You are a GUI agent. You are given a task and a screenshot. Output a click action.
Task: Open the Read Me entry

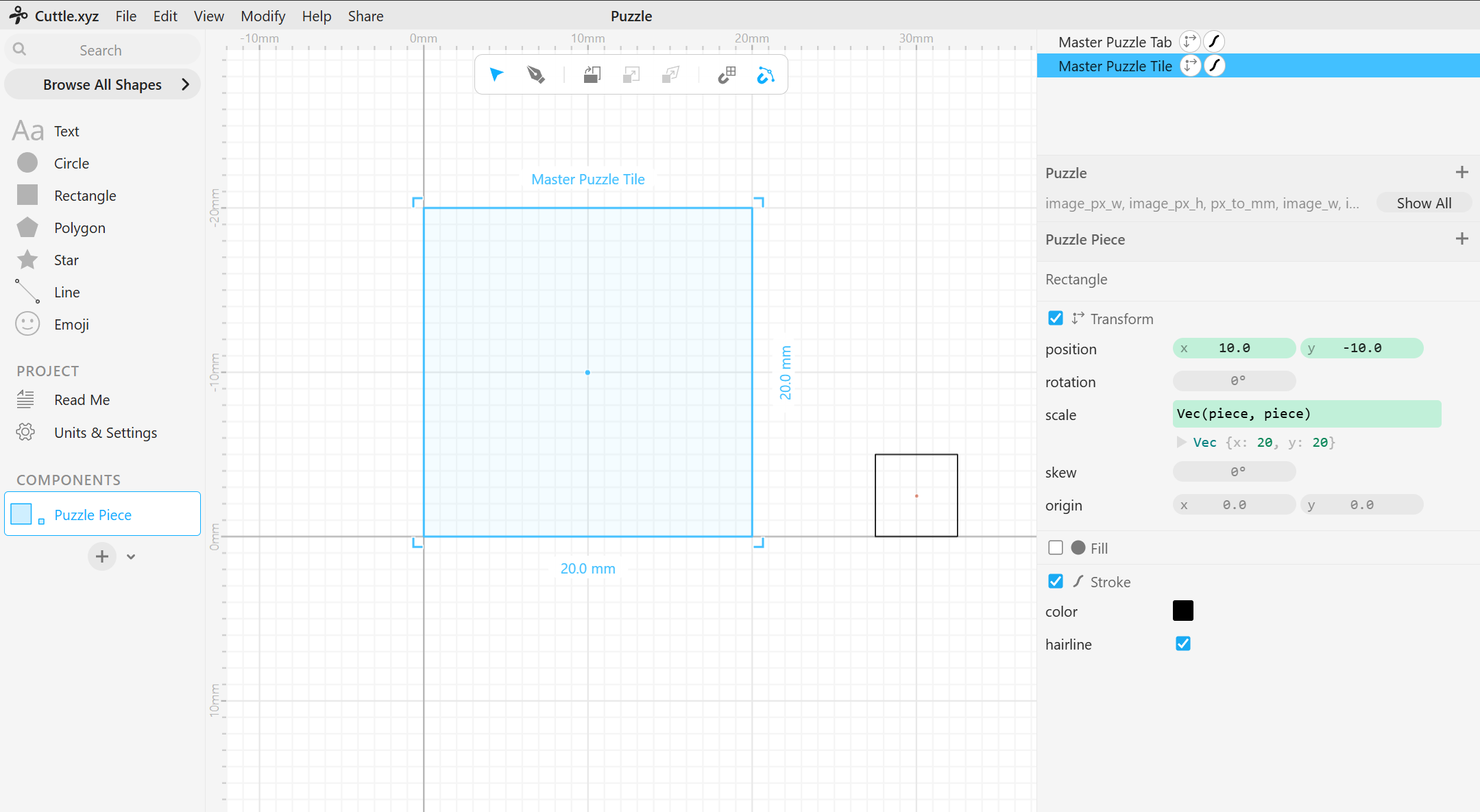coord(82,399)
